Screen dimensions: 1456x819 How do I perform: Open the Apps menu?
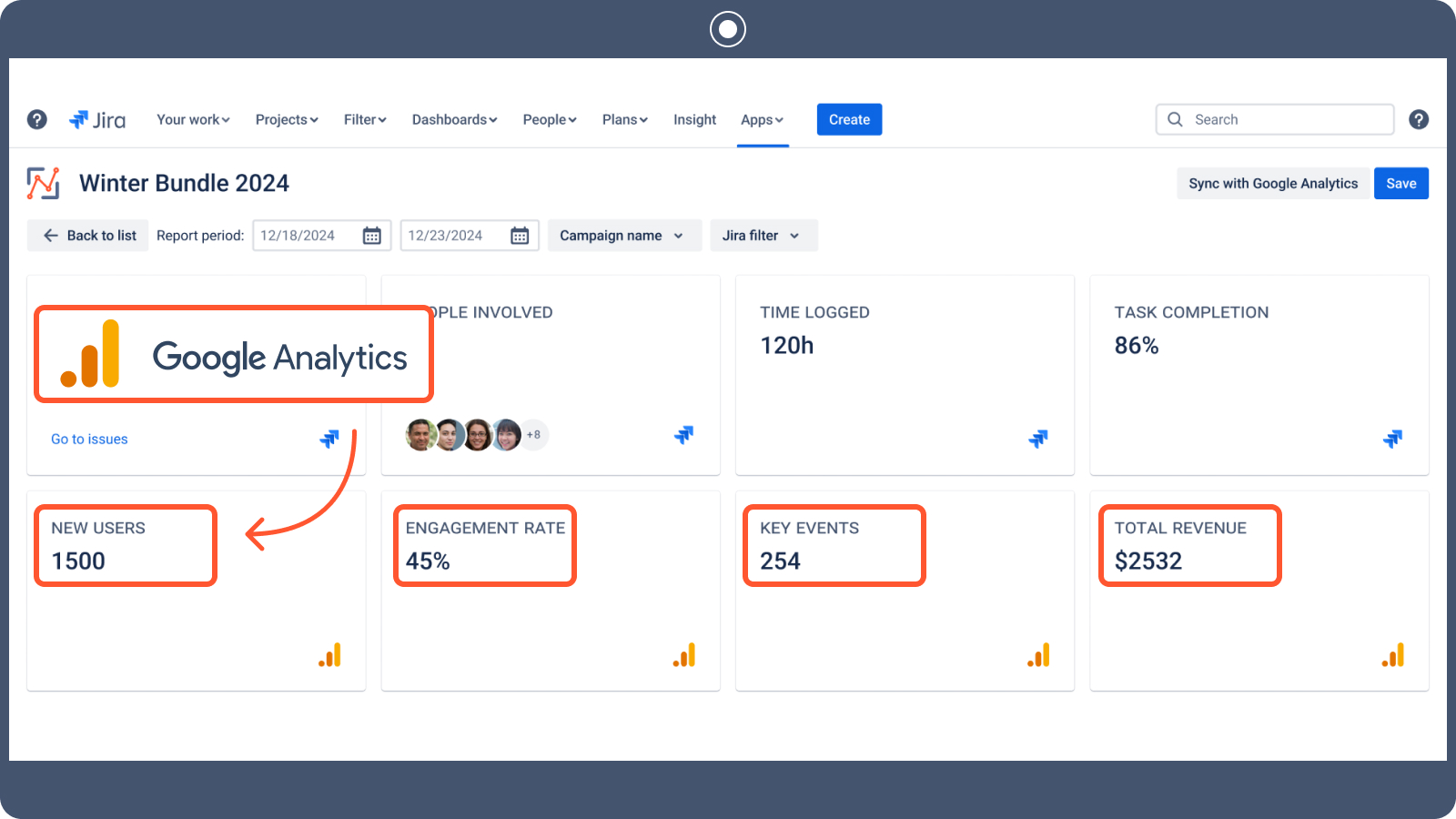pos(762,119)
